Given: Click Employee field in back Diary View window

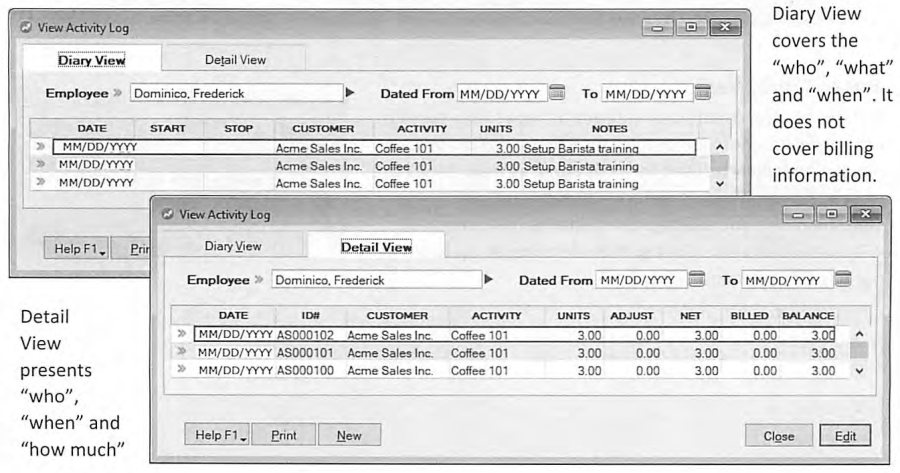Looking at the screenshot, I should [x=236, y=93].
